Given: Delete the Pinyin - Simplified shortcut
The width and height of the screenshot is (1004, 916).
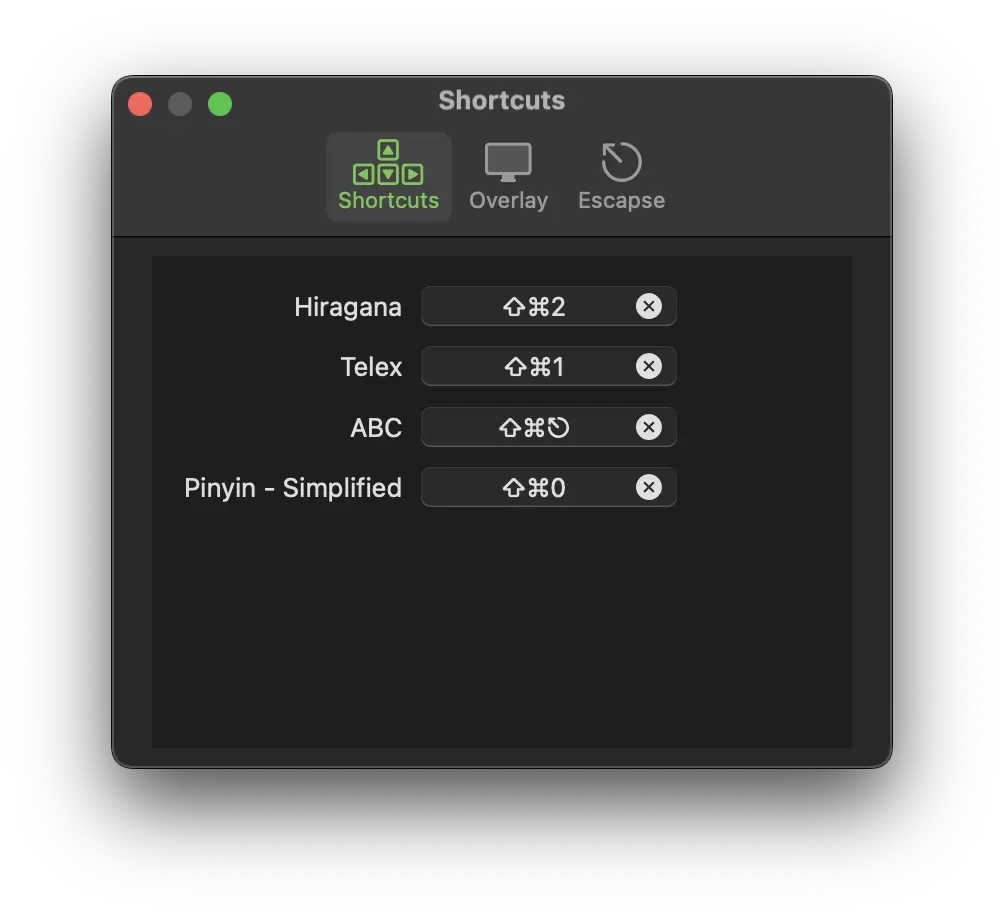Looking at the screenshot, I should pyautogui.click(x=649, y=488).
